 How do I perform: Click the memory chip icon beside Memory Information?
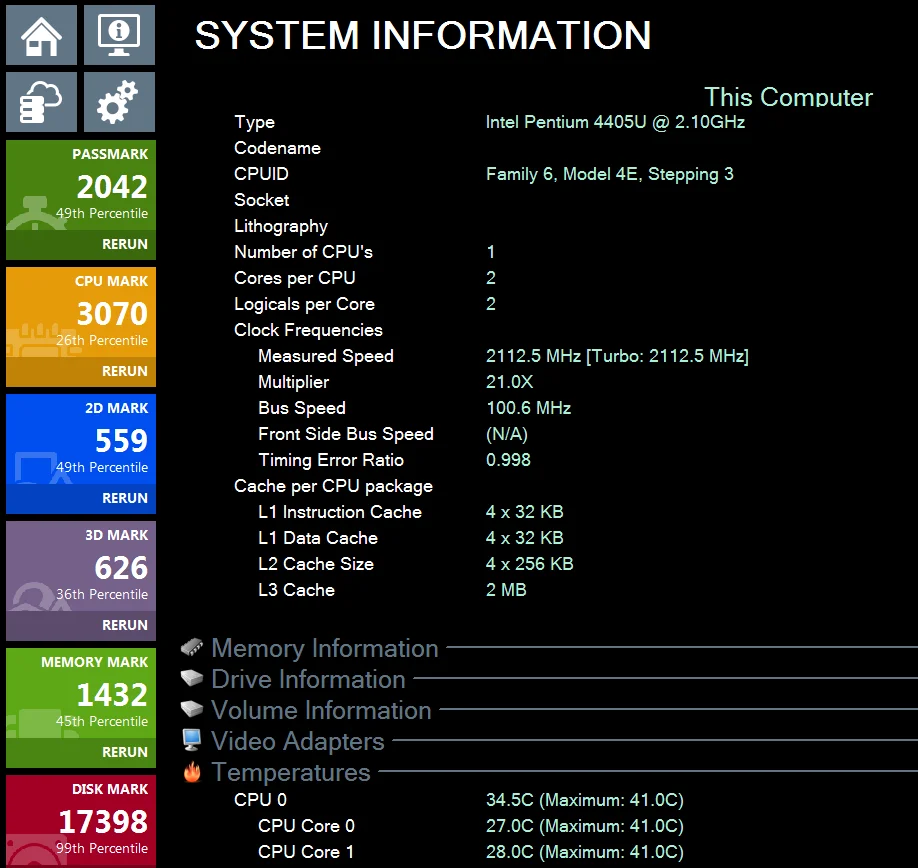[192, 647]
